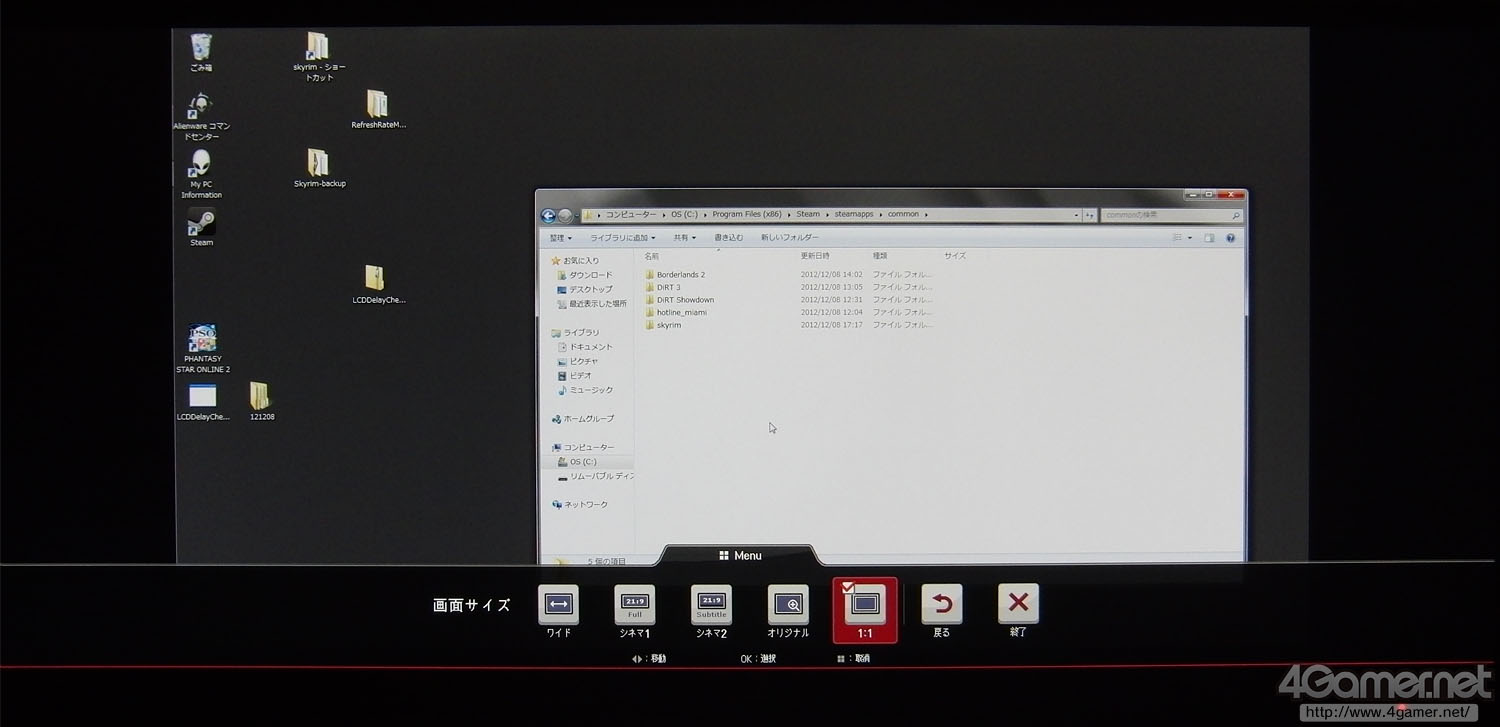1500x727 pixels.
Task: Select the 121208 desktop folder
Action: point(261,401)
